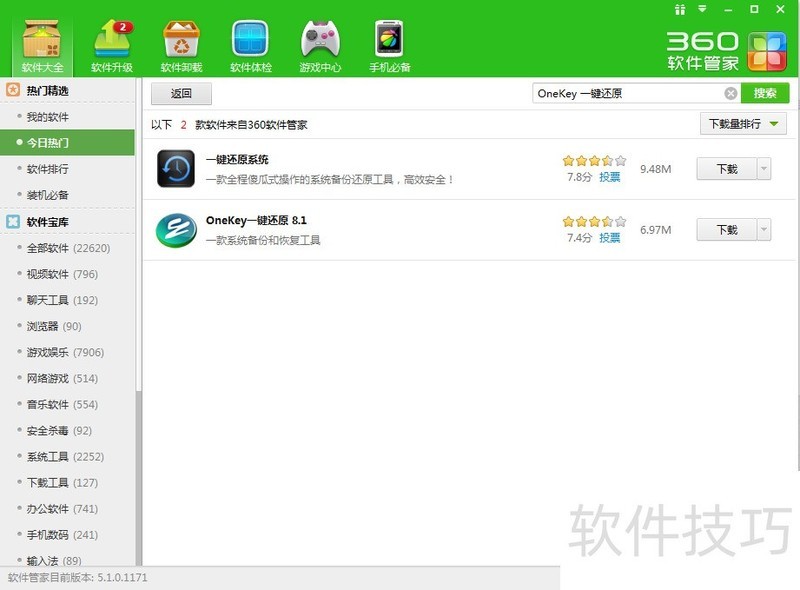Viewport: 800px width, 590px height.
Task: Open the 游戏中心 gamepad icon
Action: tap(320, 46)
